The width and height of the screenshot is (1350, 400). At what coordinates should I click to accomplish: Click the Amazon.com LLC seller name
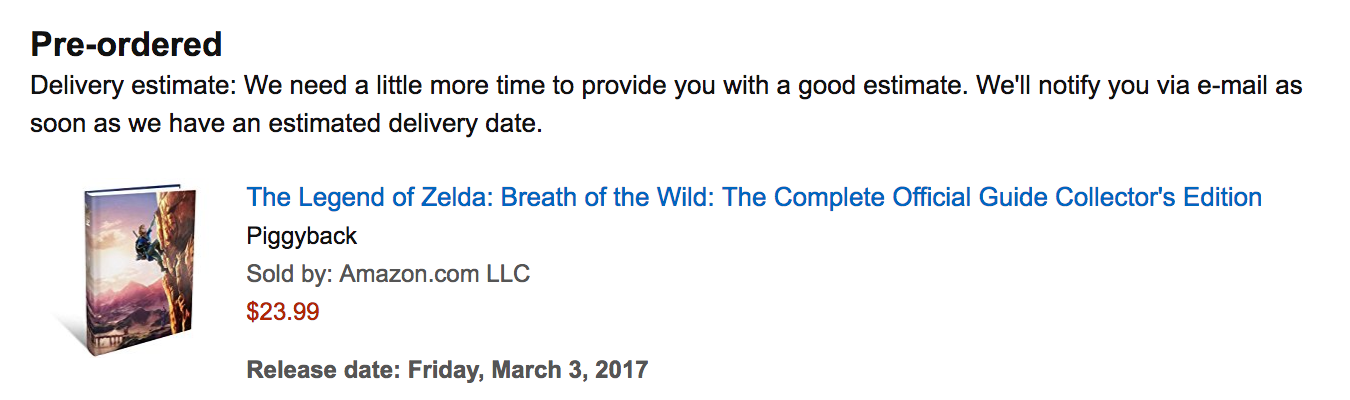pyautogui.click(x=434, y=274)
